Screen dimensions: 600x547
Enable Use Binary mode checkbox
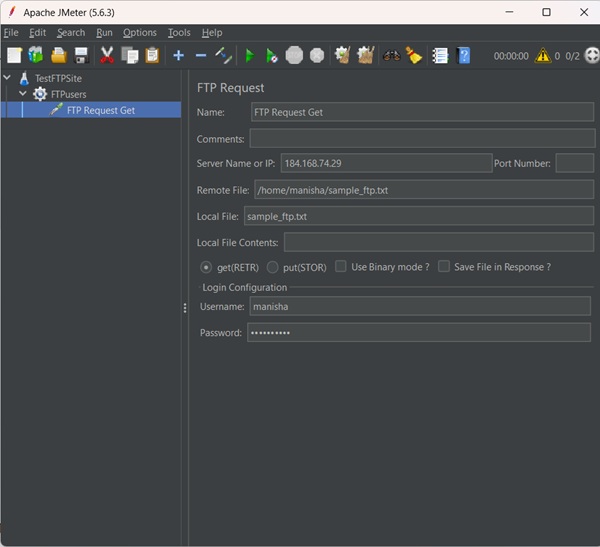pyautogui.click(x=341, y=266)
